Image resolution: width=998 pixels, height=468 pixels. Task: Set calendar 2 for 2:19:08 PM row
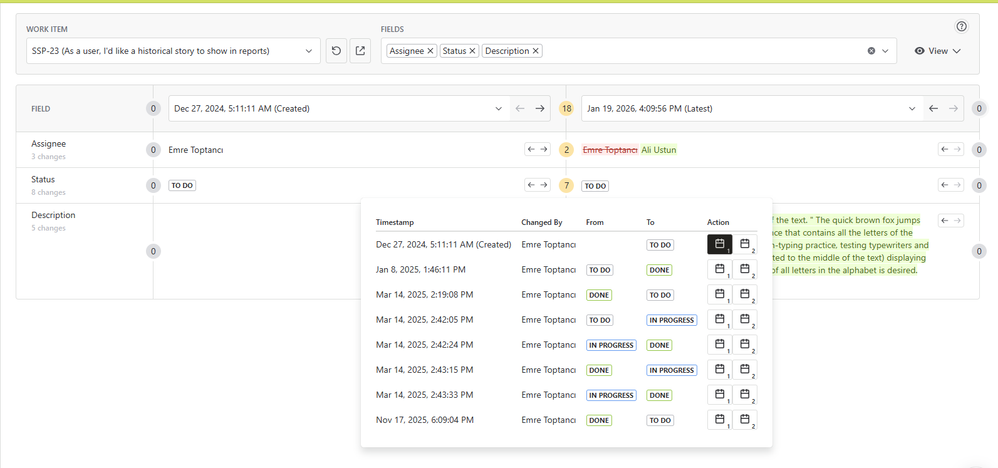pos(745,295)
